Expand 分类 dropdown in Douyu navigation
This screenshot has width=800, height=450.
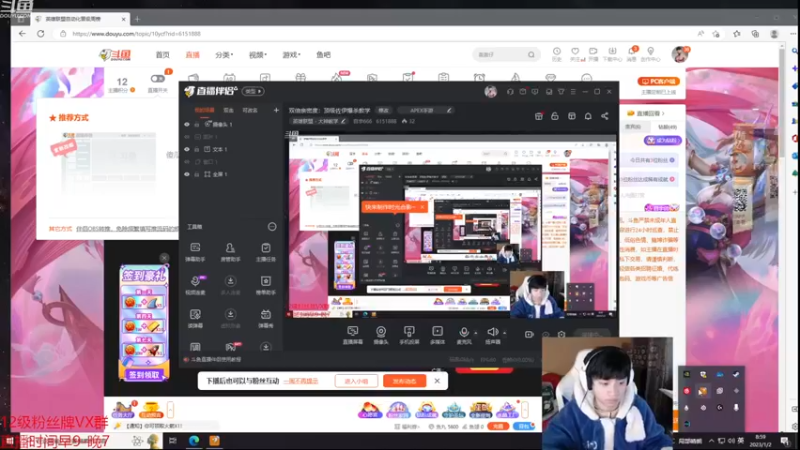[x=224, y=55]
